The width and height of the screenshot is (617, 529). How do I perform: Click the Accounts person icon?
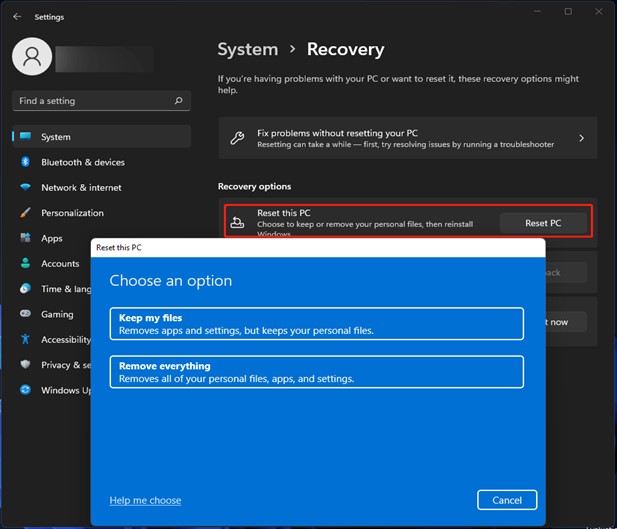(25, 264)
